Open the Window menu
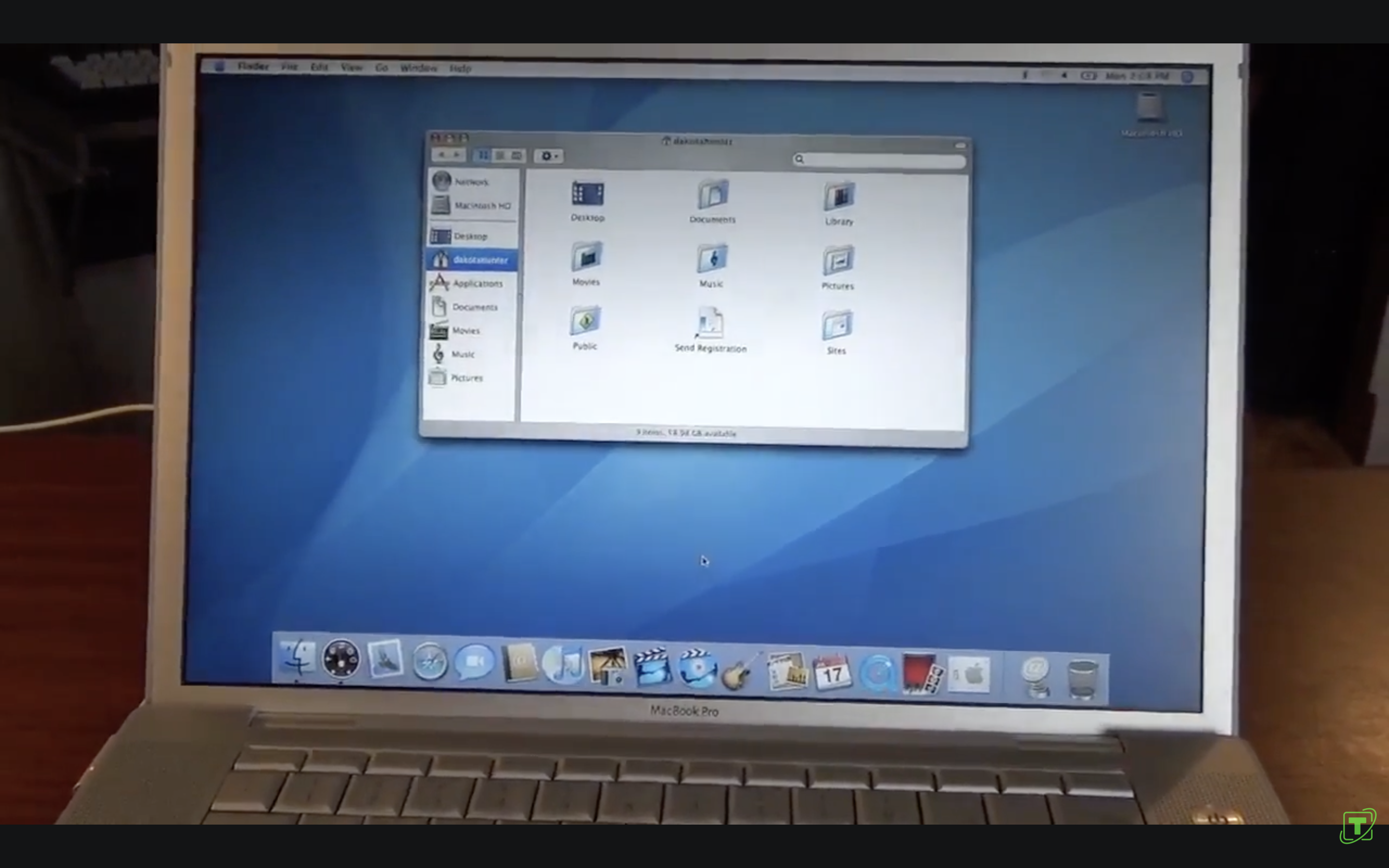 (419, 68)
